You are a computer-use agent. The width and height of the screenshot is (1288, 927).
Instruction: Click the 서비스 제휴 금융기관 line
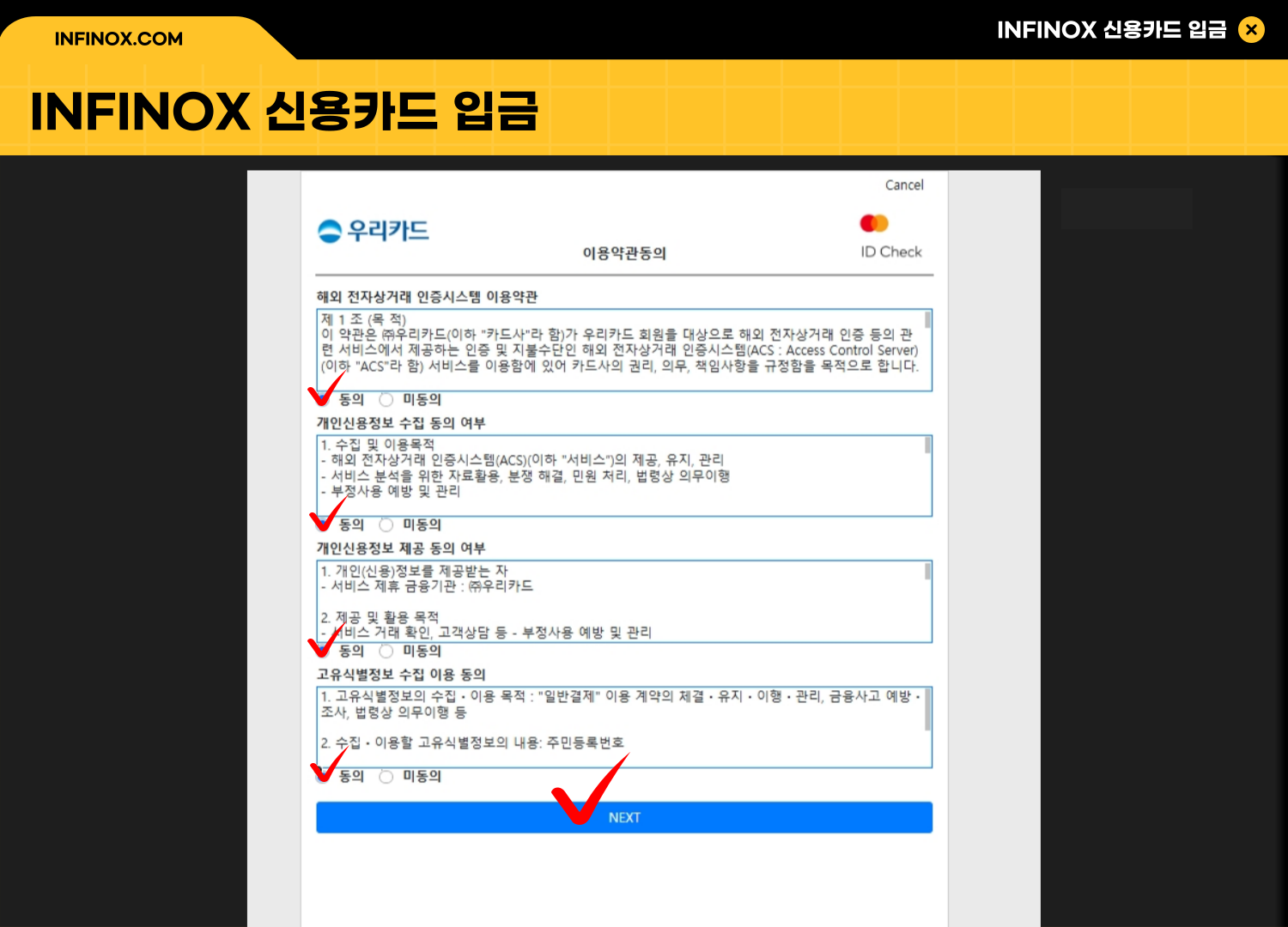(427, 586)
